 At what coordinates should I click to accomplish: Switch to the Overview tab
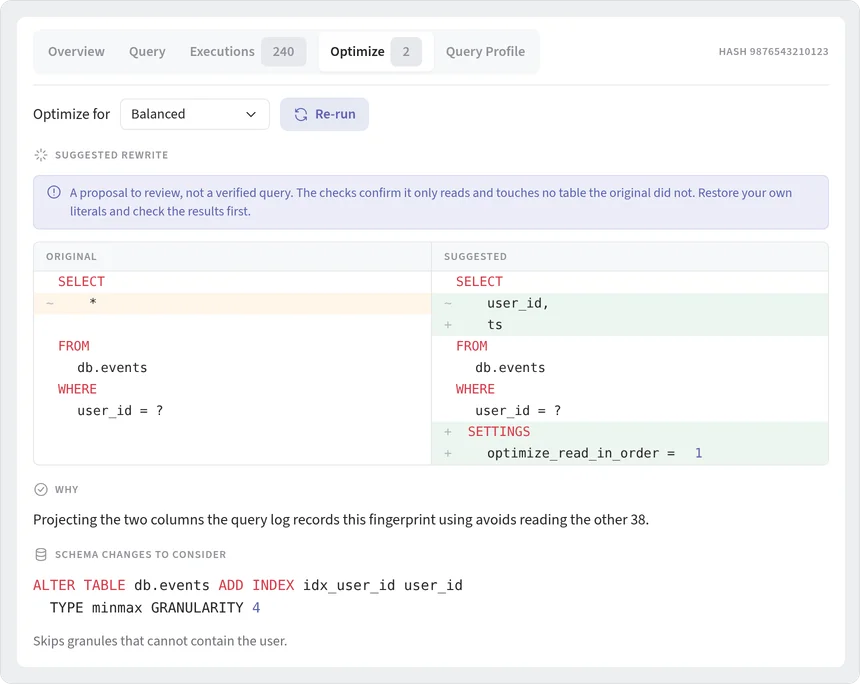pos(76,52)
